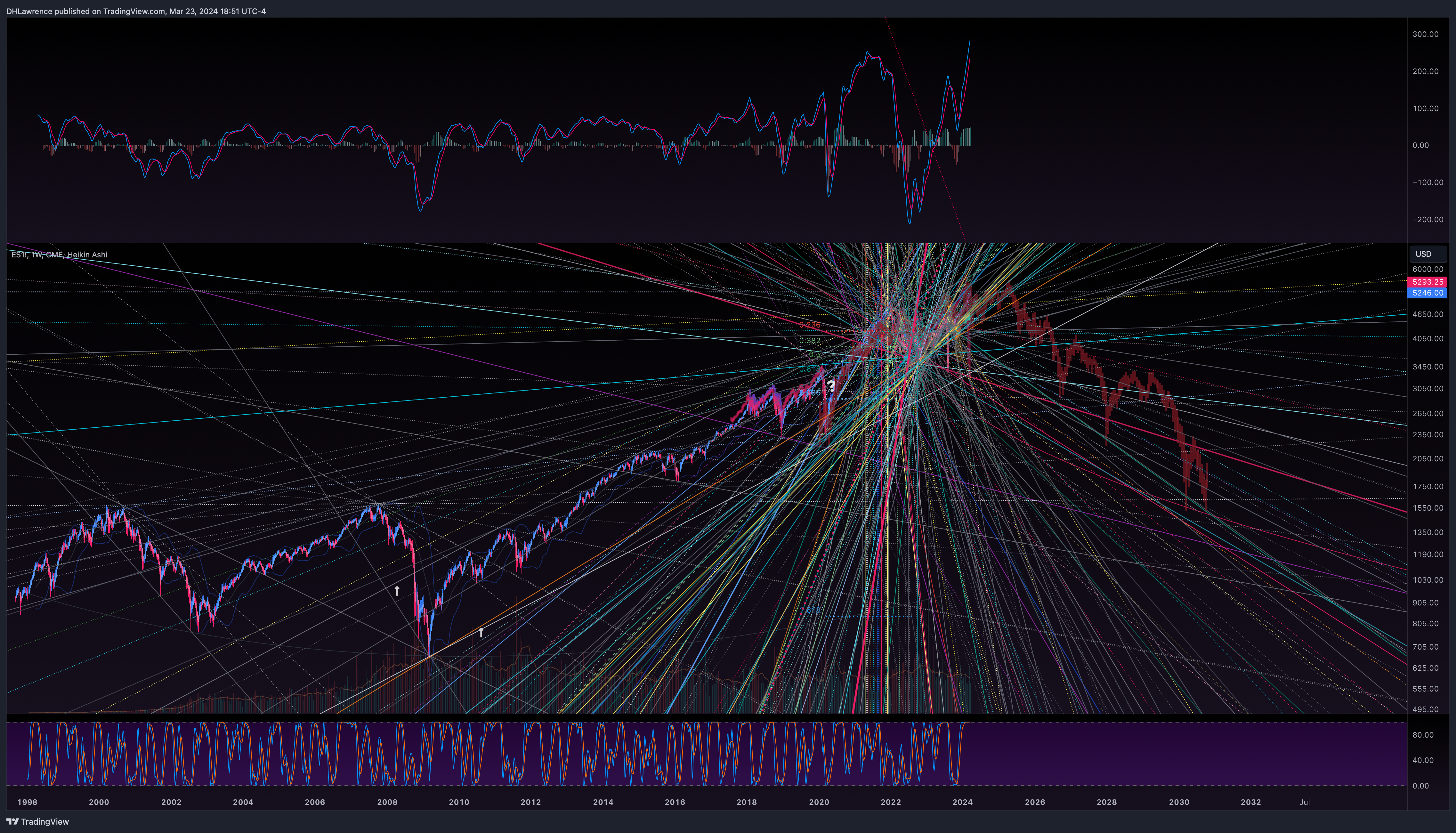Click the 0.618 Fibonacci level label near 2020

[x=810, y=369]
